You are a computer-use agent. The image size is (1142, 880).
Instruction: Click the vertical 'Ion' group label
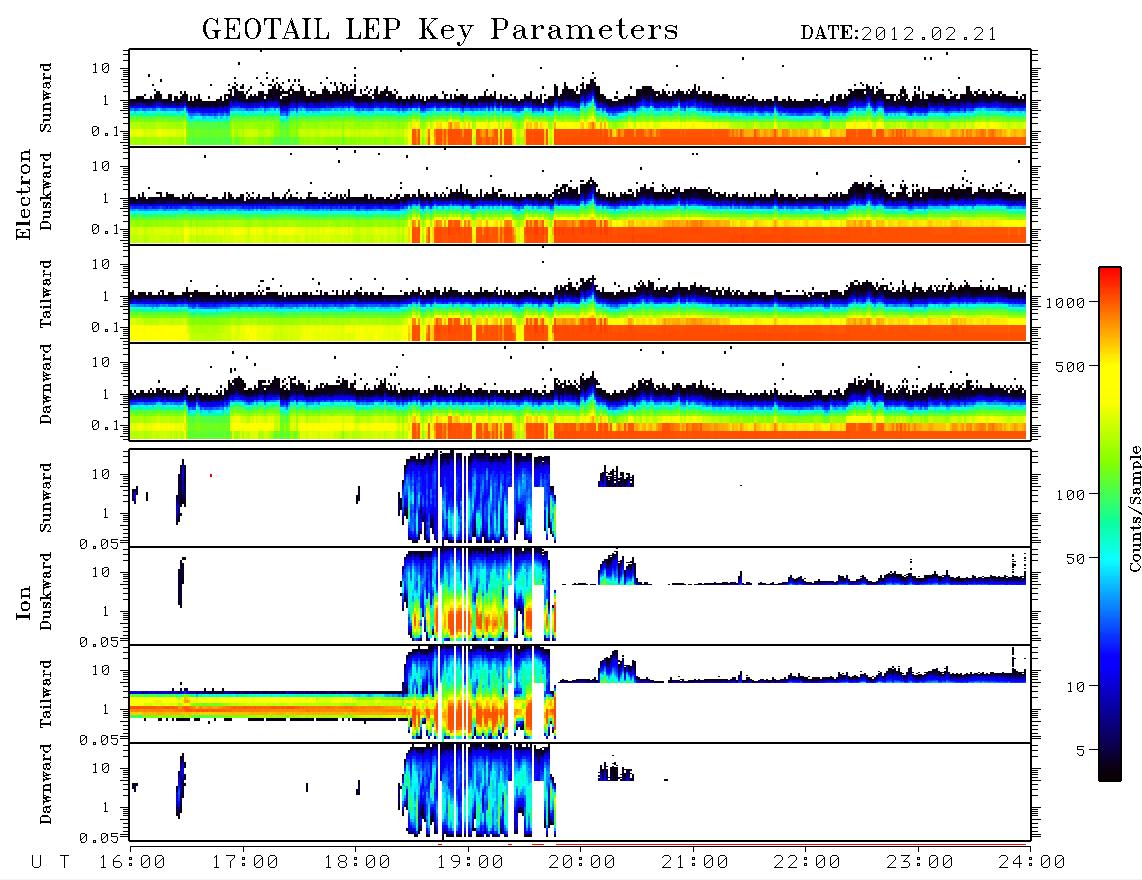24,602
